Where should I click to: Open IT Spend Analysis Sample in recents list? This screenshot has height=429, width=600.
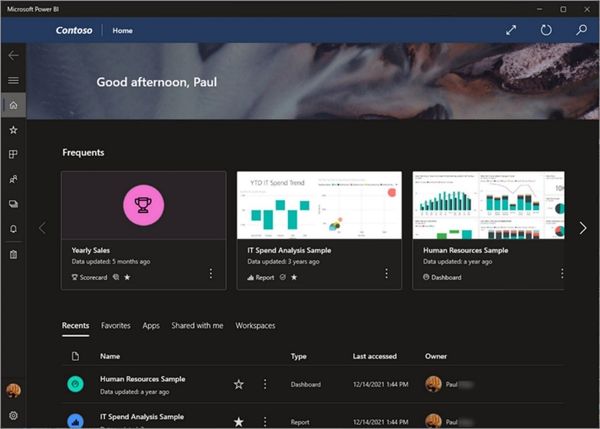[142, 417]
